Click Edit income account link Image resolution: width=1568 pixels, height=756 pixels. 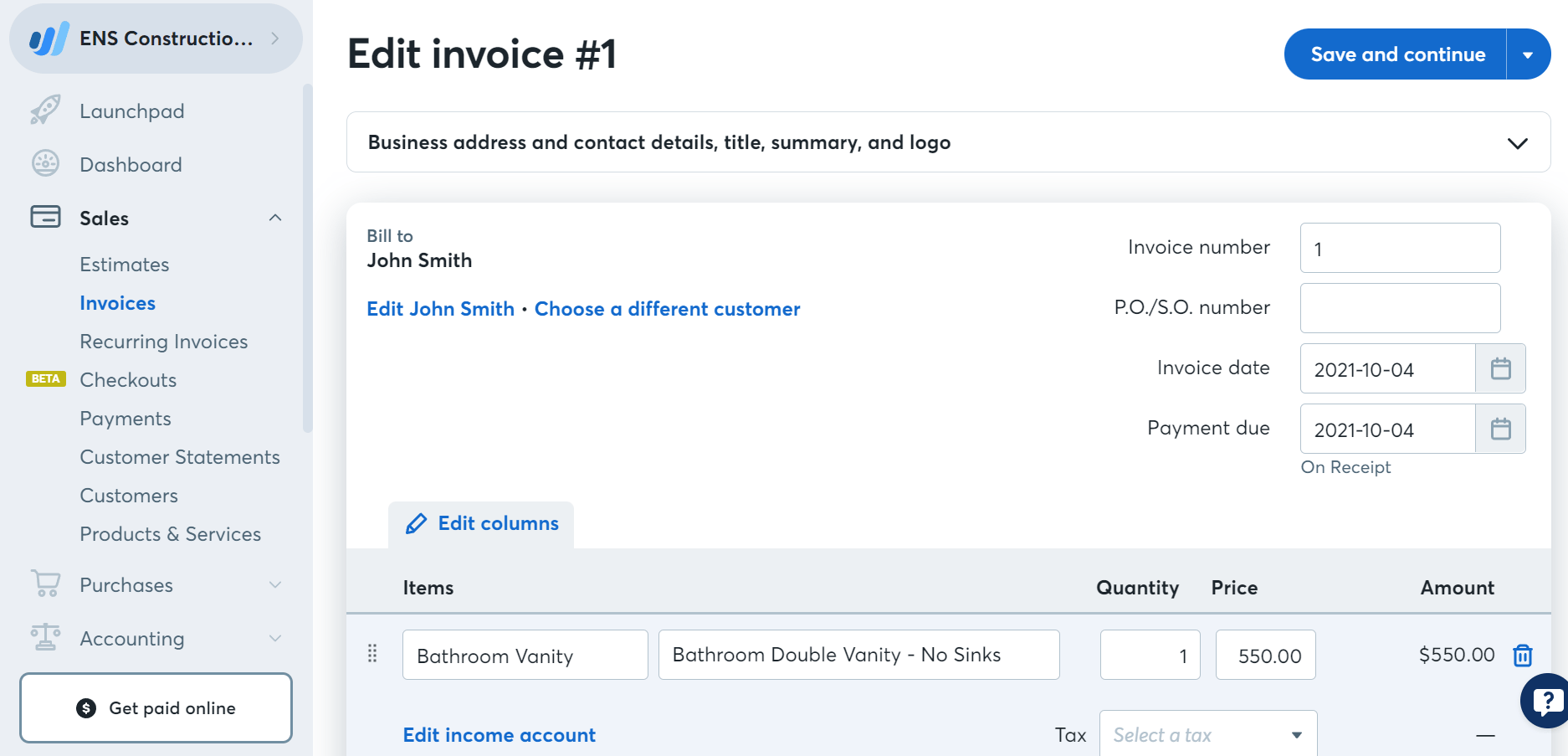click(x=499, y=734)
